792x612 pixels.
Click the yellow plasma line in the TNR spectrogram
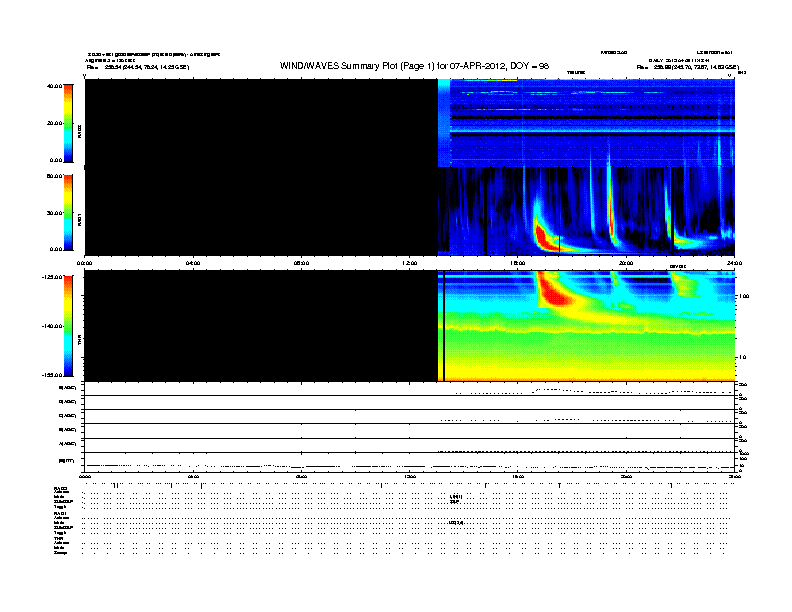tap(586, 331)
